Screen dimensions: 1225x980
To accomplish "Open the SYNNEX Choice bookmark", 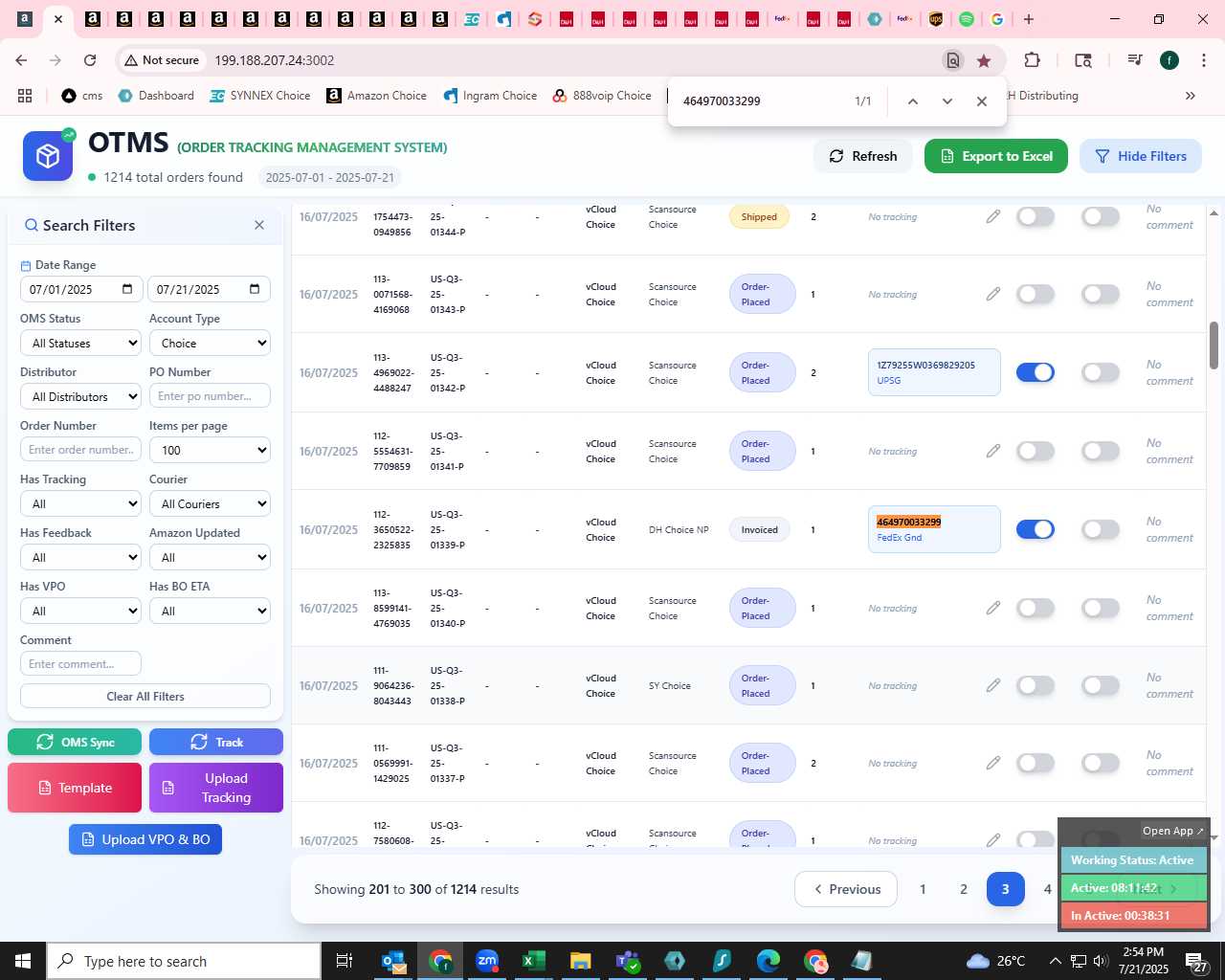I will pos(260,96).
